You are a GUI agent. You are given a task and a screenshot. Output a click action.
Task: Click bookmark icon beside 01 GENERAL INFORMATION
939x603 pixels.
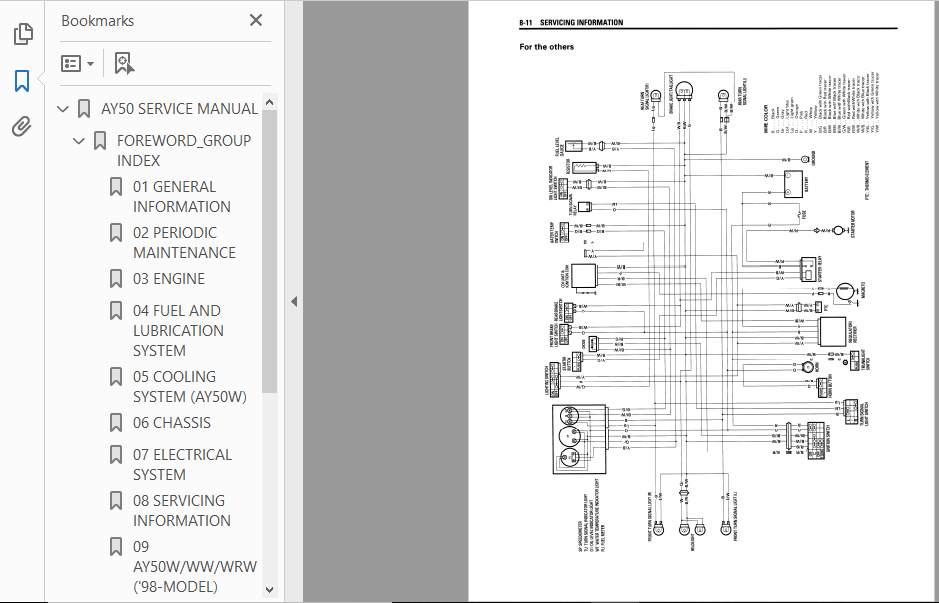[116, 187]
